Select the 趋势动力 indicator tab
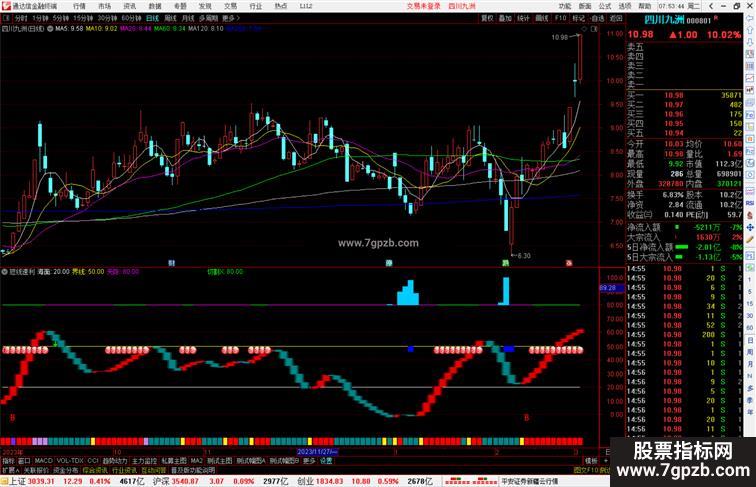Viewport: 756px width, 487px height. pos(115,461)
